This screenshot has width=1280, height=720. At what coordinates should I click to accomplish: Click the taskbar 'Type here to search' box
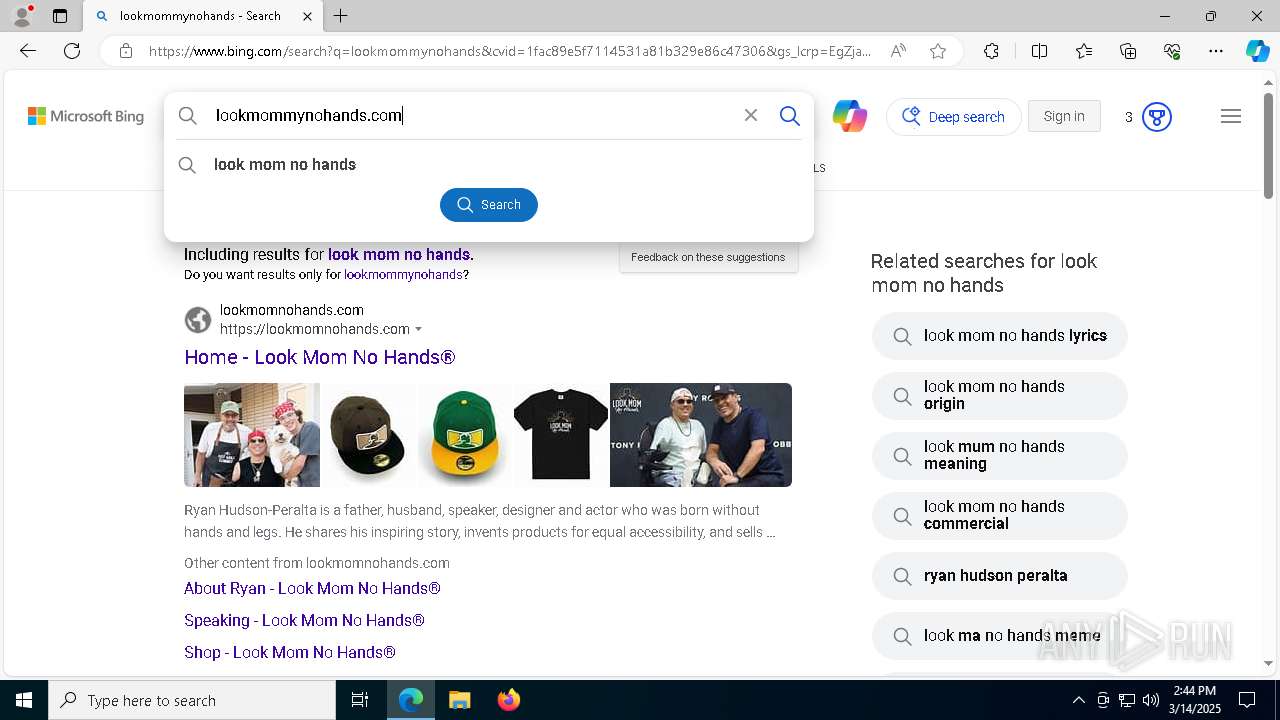coord(192,700)
